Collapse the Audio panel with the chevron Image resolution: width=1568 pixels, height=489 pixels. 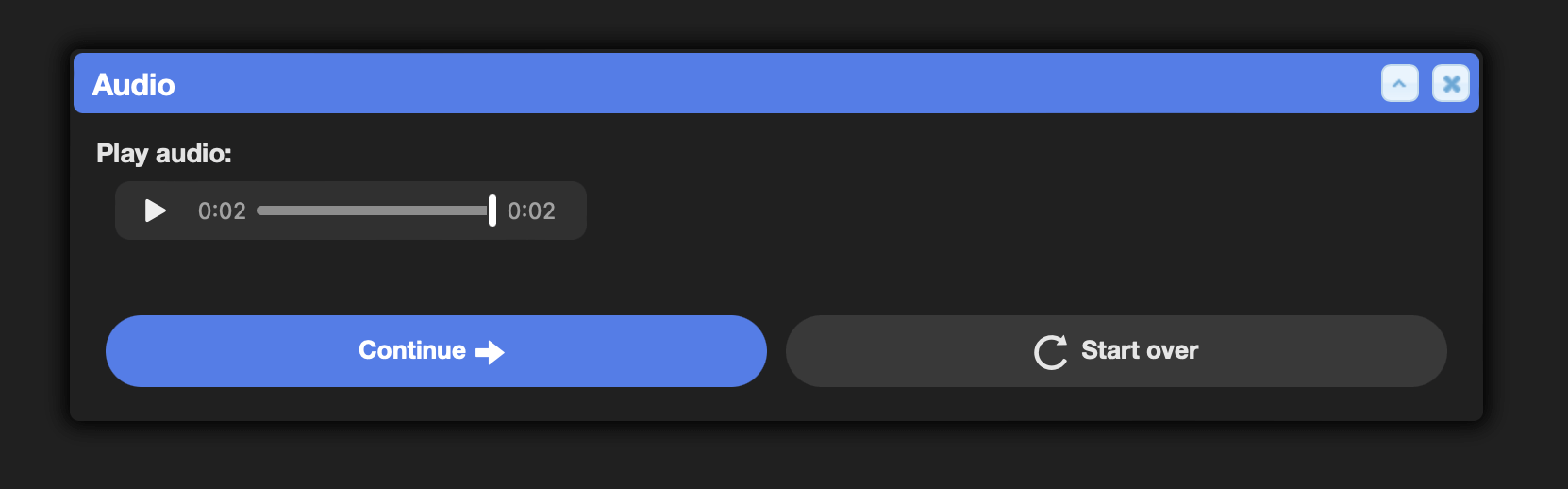[1399, 84]
